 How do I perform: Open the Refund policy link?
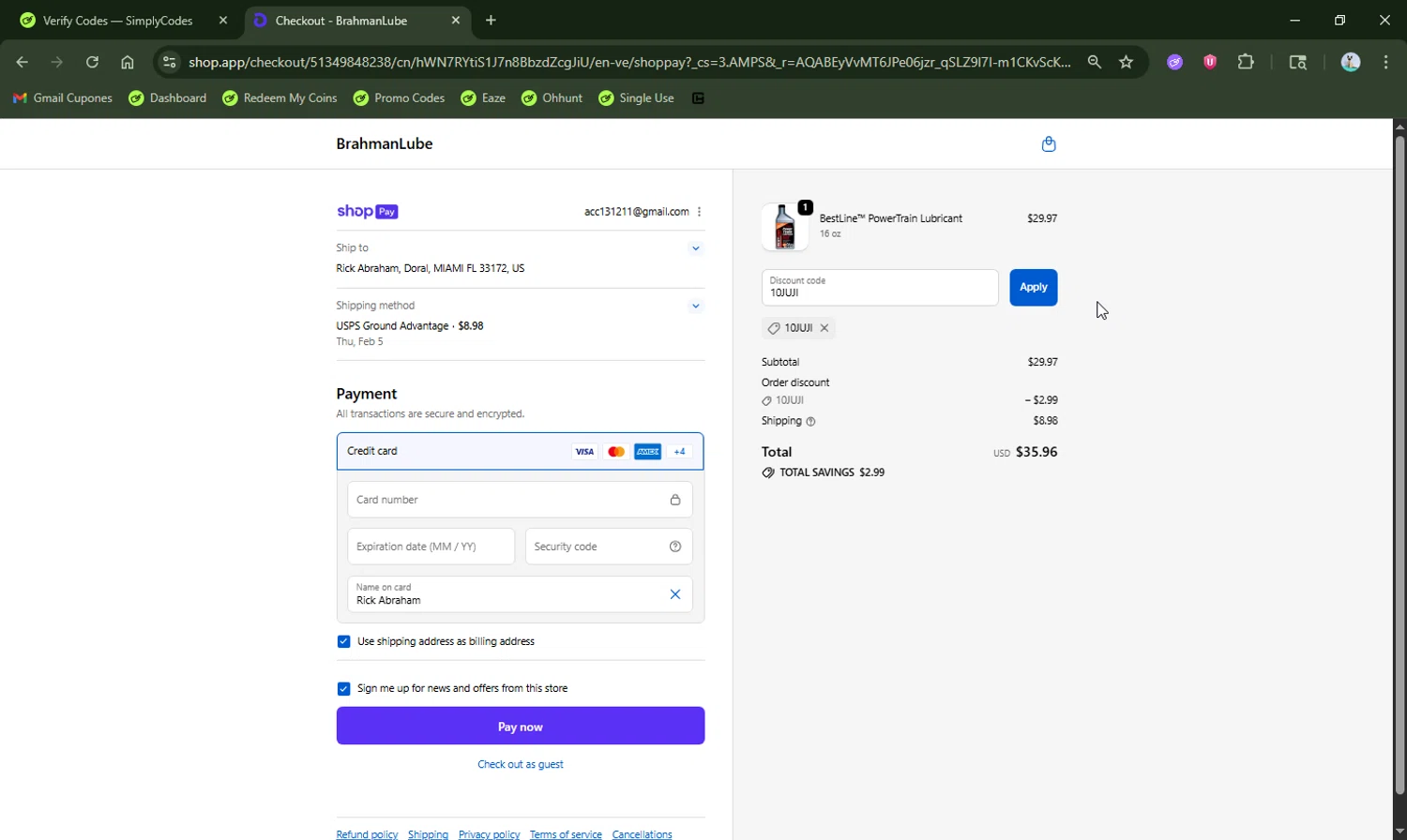point(367,834)
